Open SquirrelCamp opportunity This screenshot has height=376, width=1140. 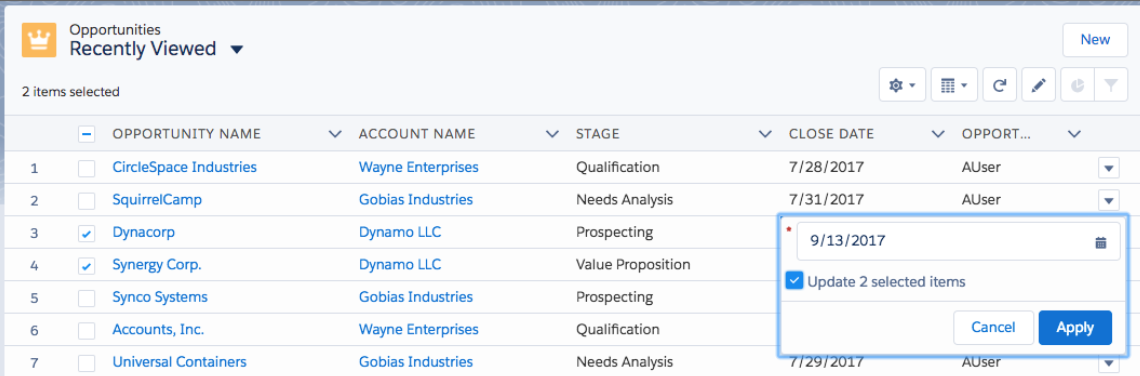[x=157, y=199]
